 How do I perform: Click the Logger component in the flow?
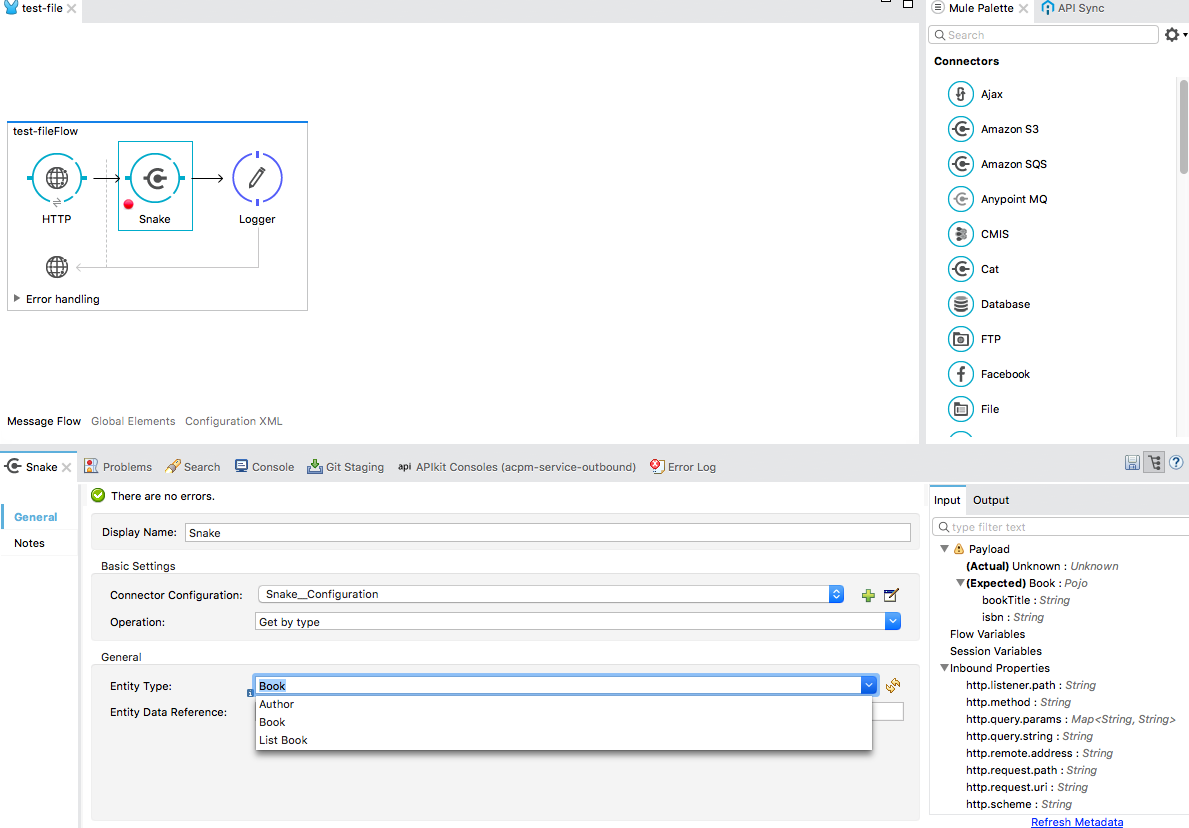coord(257,179)
